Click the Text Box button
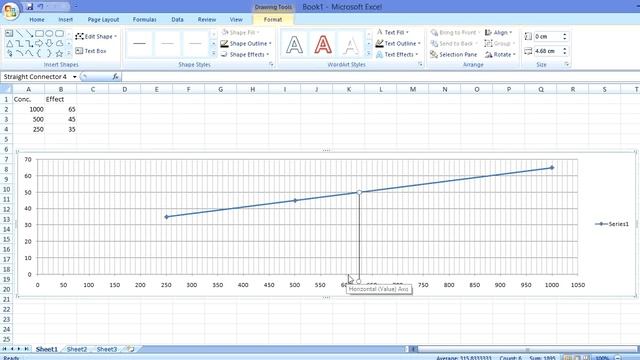Screen dimensions: 640x360 tap(91, 51)
